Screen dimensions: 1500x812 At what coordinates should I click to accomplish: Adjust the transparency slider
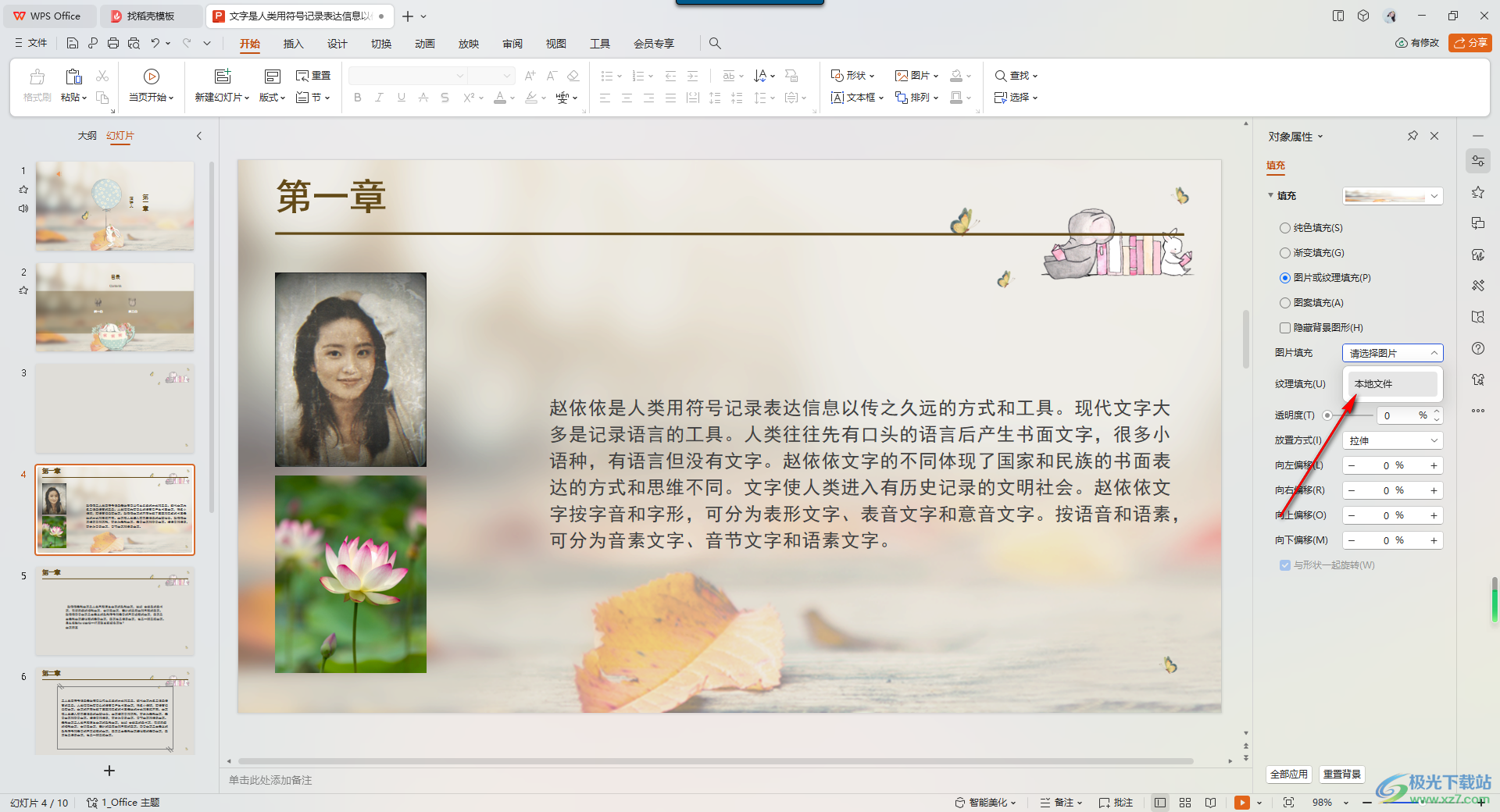pyautogui.click(x=1327, y=415)
